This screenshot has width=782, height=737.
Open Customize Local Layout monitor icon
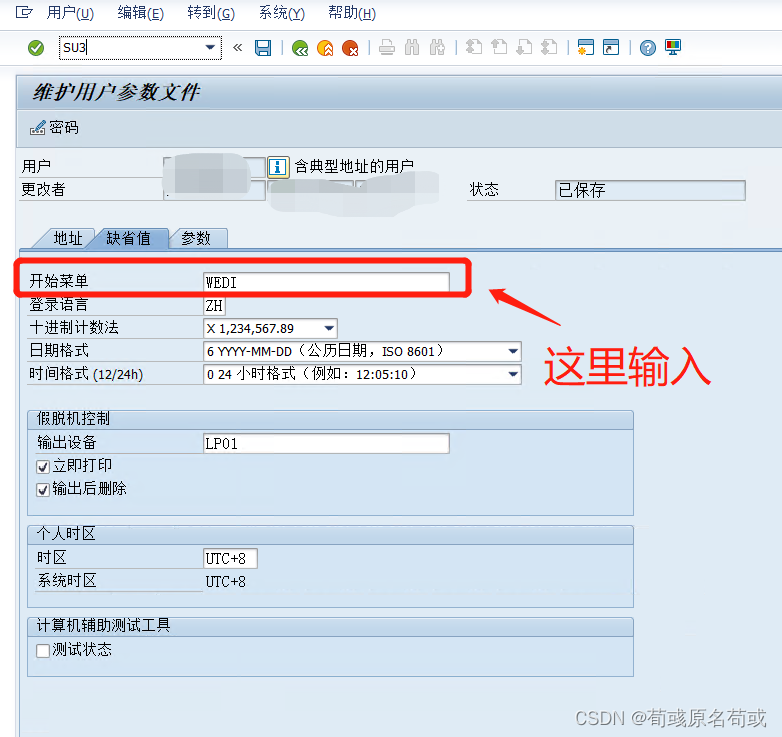(673, 48)
